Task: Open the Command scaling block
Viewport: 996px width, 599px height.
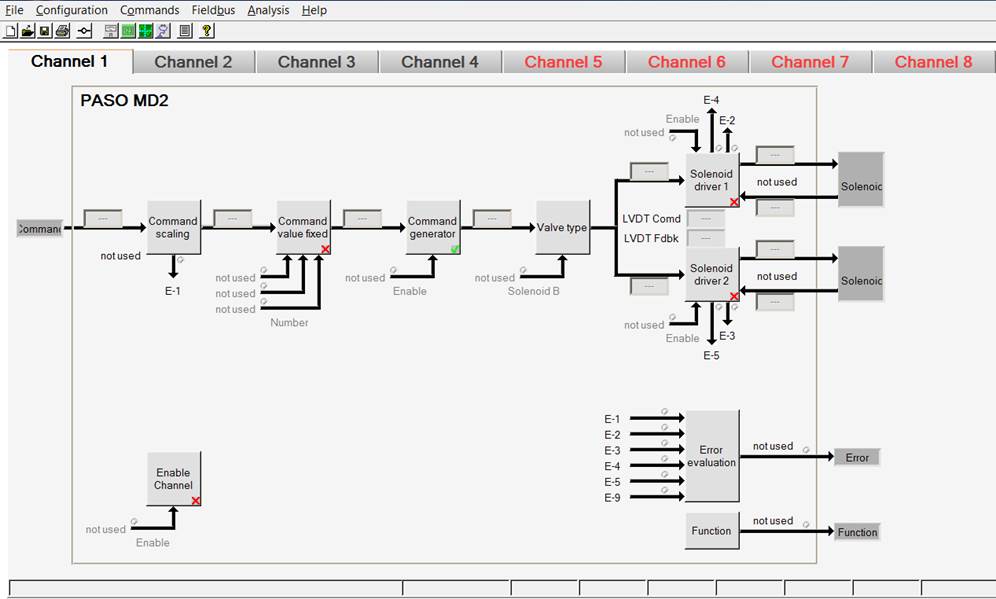Action: tap(173, 227)
